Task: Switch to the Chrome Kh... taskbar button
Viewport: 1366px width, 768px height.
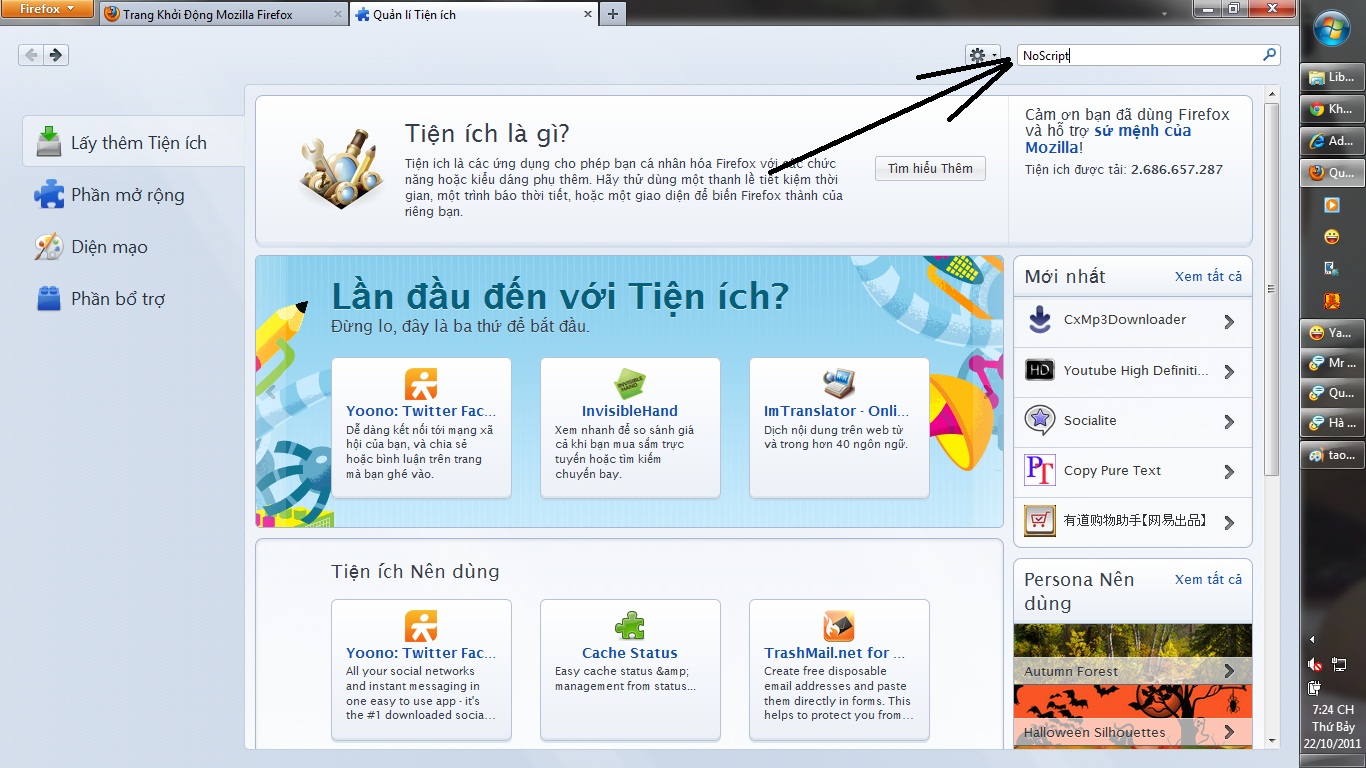Action: pyautogui.click(x=1331, y=109)
